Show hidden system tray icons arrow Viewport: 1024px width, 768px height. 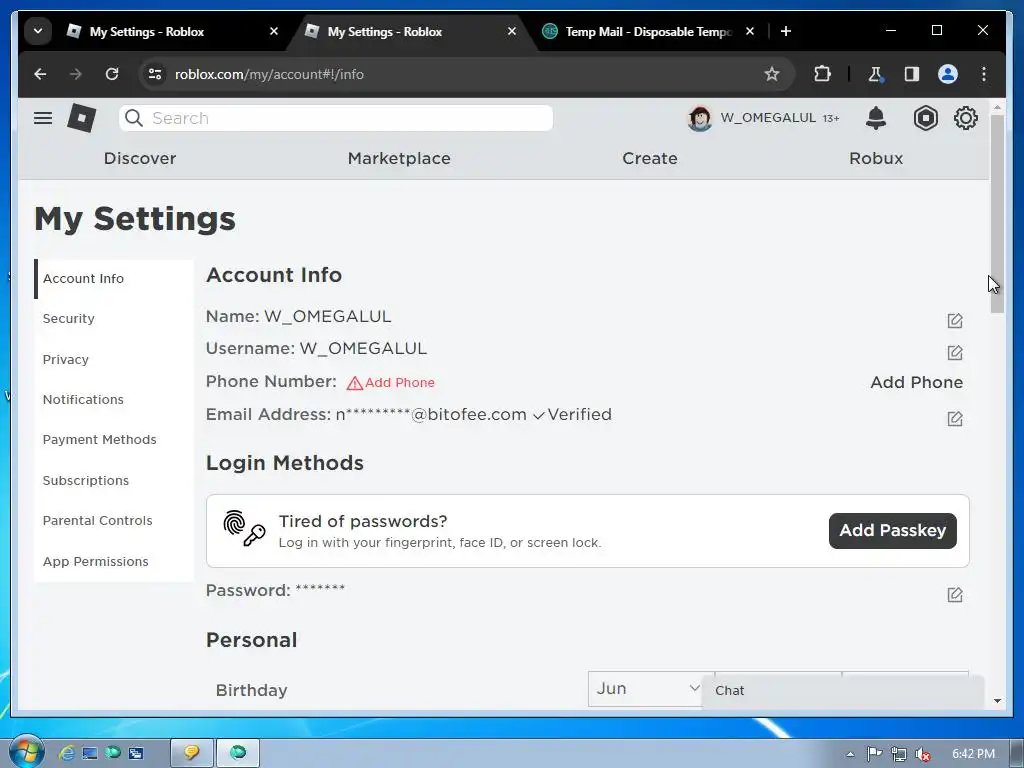point(850,754)
